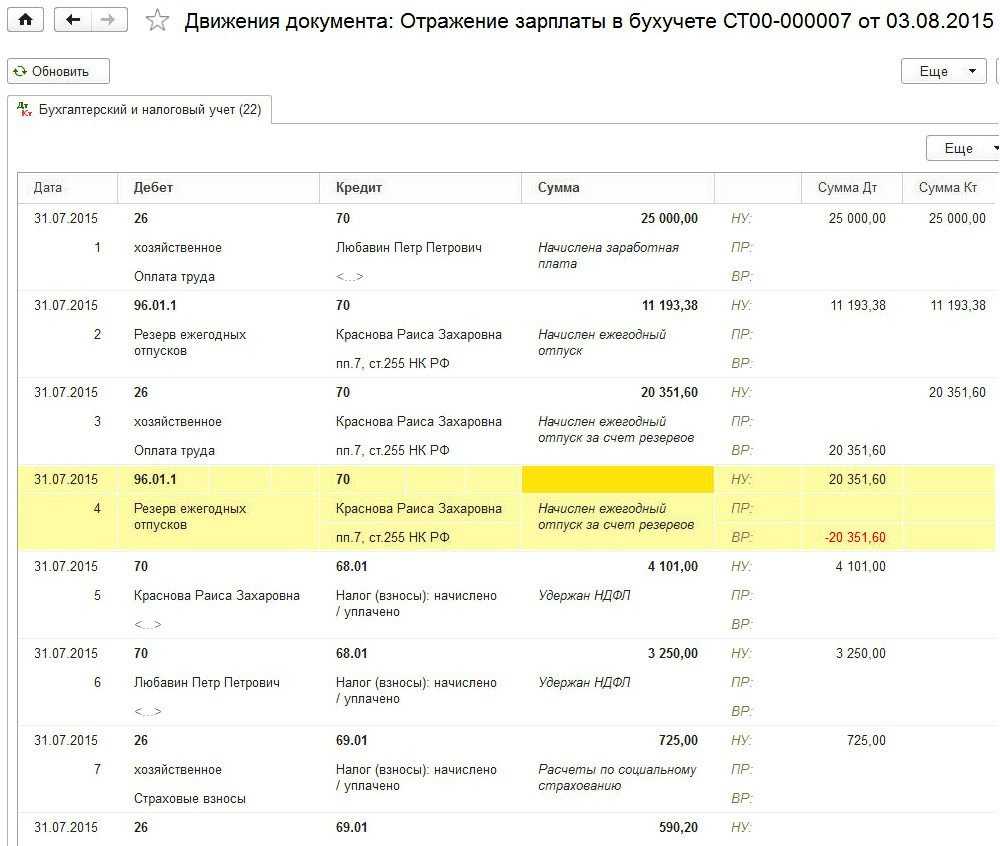1000x846 pixels.
Task: Open the table's Еще dropdown menu
Action: pos(962,148)
